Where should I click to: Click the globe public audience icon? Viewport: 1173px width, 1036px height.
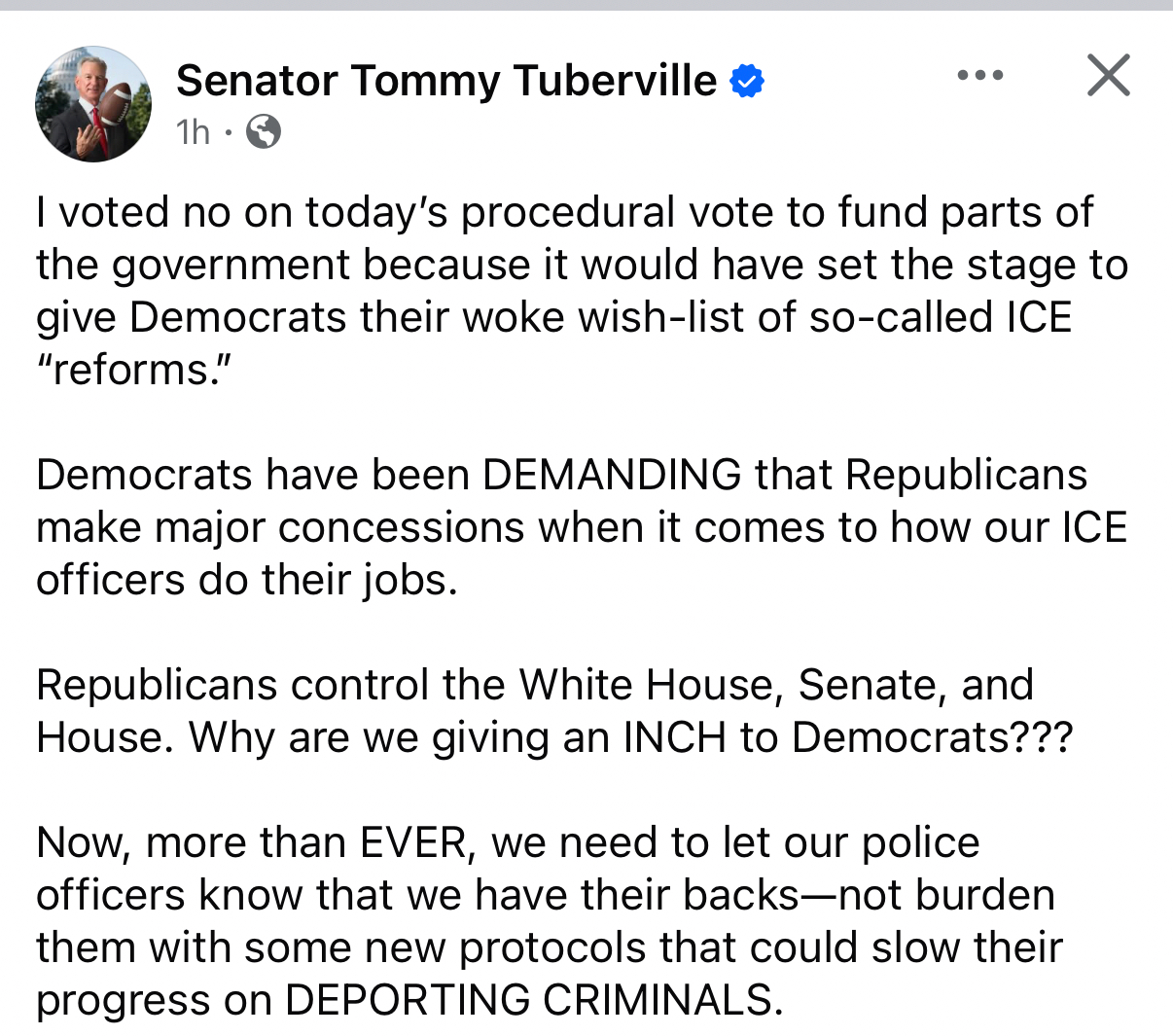pyautogui.click(x=264, y=131)
